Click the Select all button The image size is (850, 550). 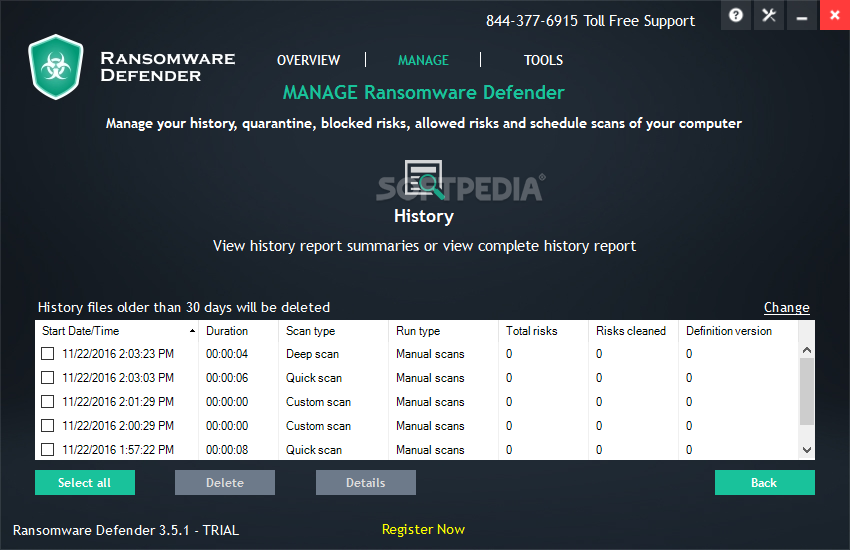(x=85, y=482)
